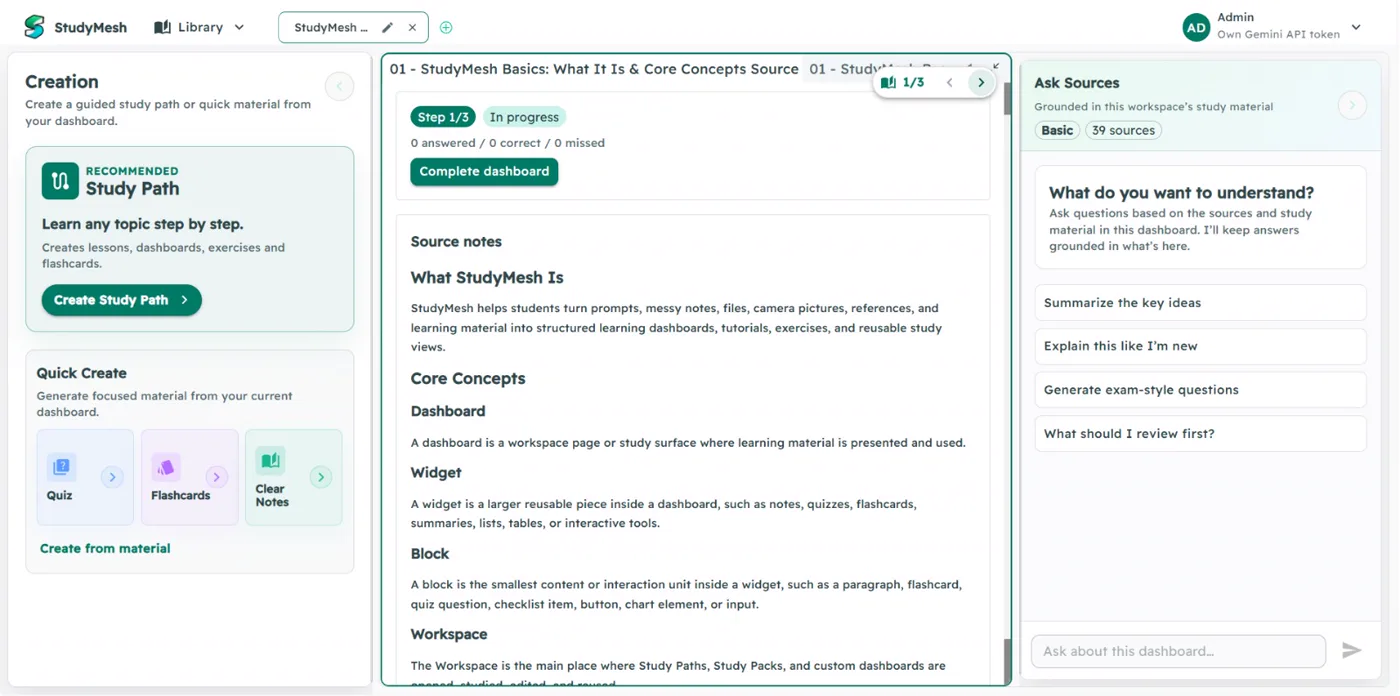This screenshot has width=1400, height=696.
Task: Click the Study Path route icon
Action: point(60,181)
